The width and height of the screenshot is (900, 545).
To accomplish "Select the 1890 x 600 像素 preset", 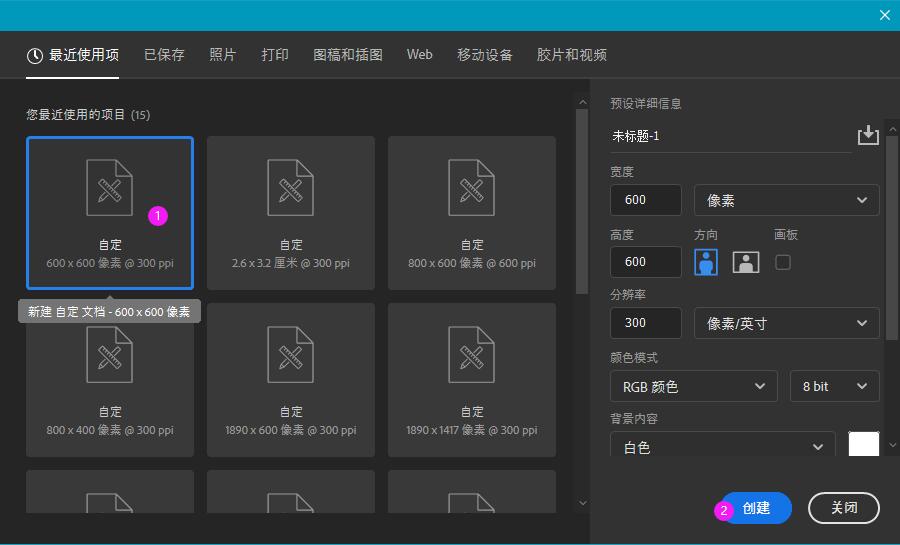I will click(x=291, y=380).
